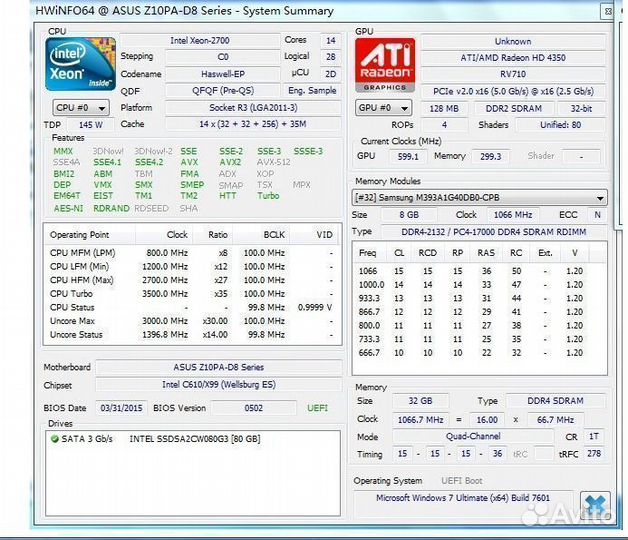The width and height of the screenshot is (628, 540).
Task: Close the System Summary window
Action: [x=608, y=12]
